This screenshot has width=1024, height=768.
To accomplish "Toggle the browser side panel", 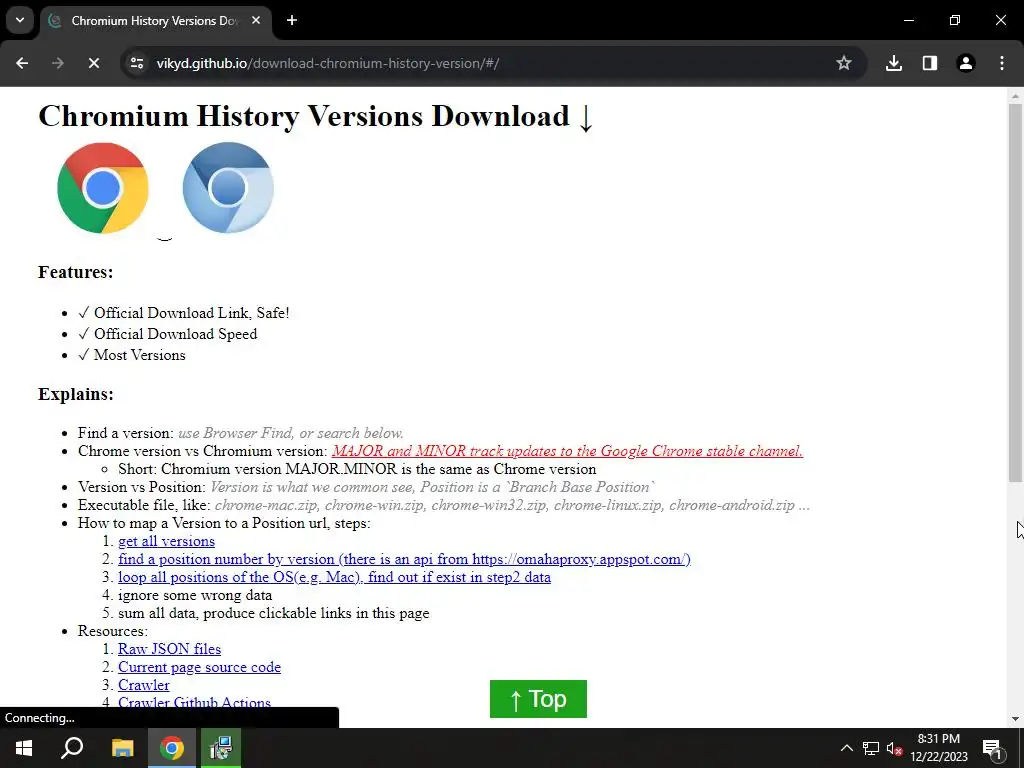I will (x=930, y=63).
